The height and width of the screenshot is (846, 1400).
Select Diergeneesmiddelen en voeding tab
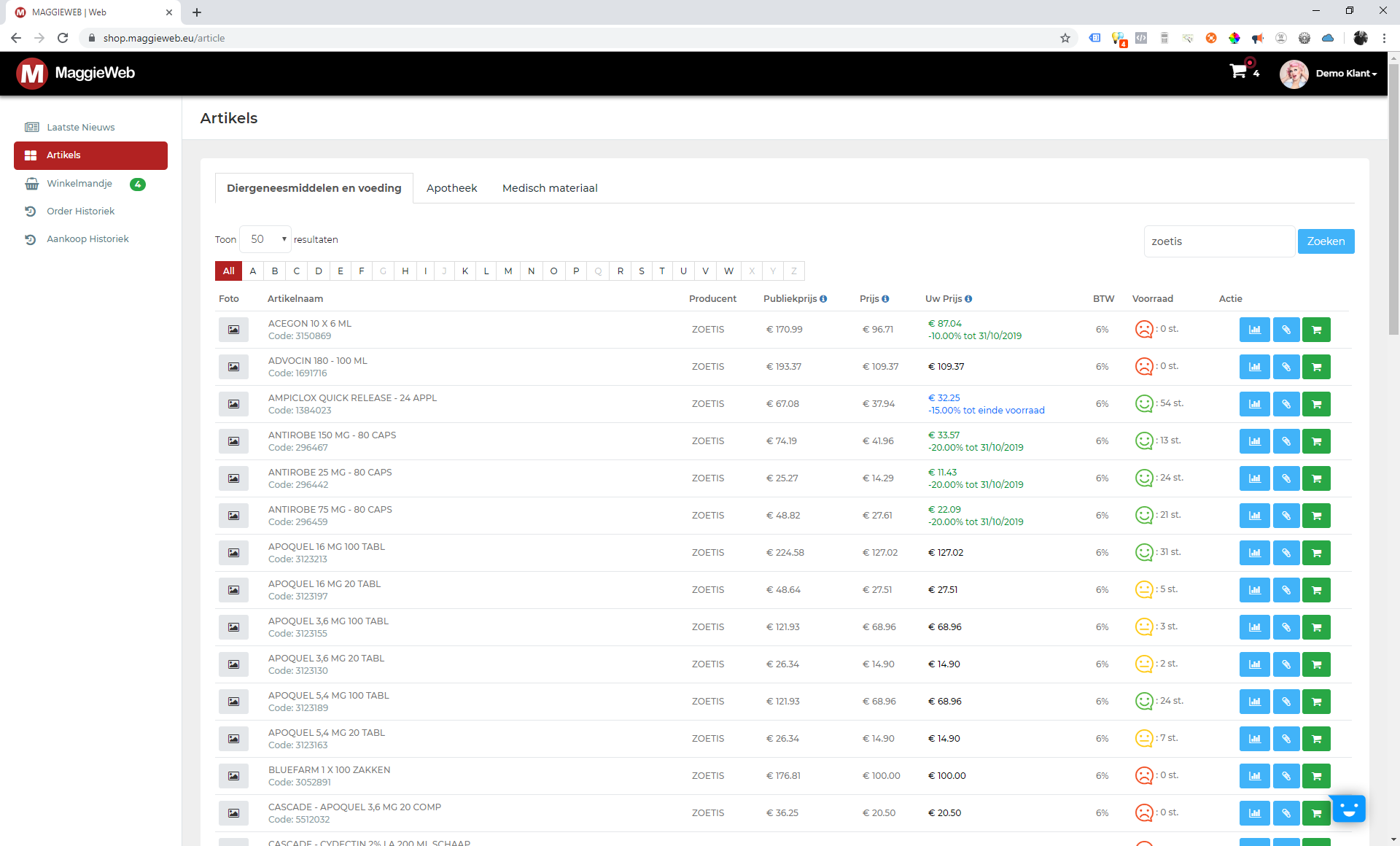(314, 188)
